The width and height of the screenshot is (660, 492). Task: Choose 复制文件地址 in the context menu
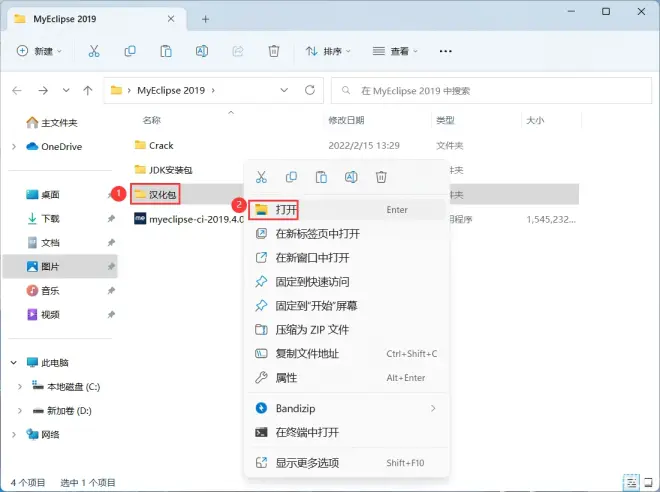(346, 354)
